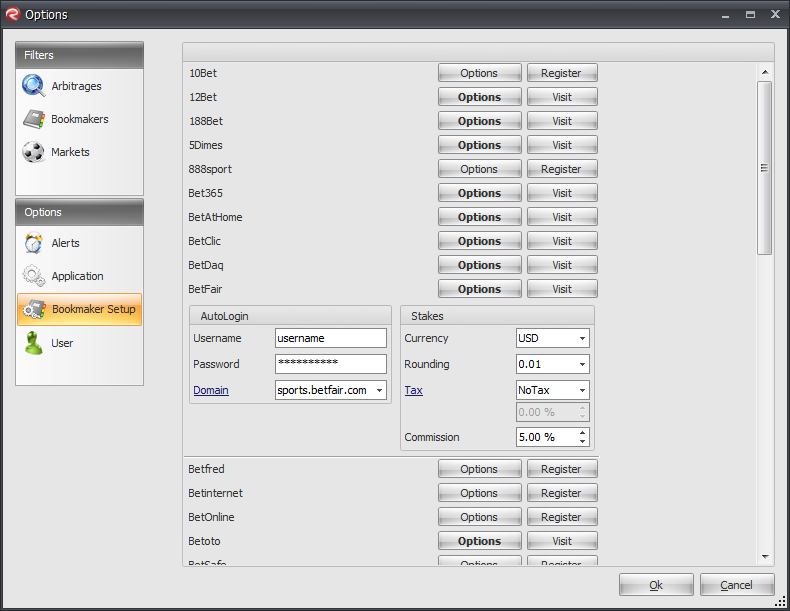The width and height of the screenshot is (790, 611).
Task: Open Options for 5Dimes
Action: tap(479, 145)
